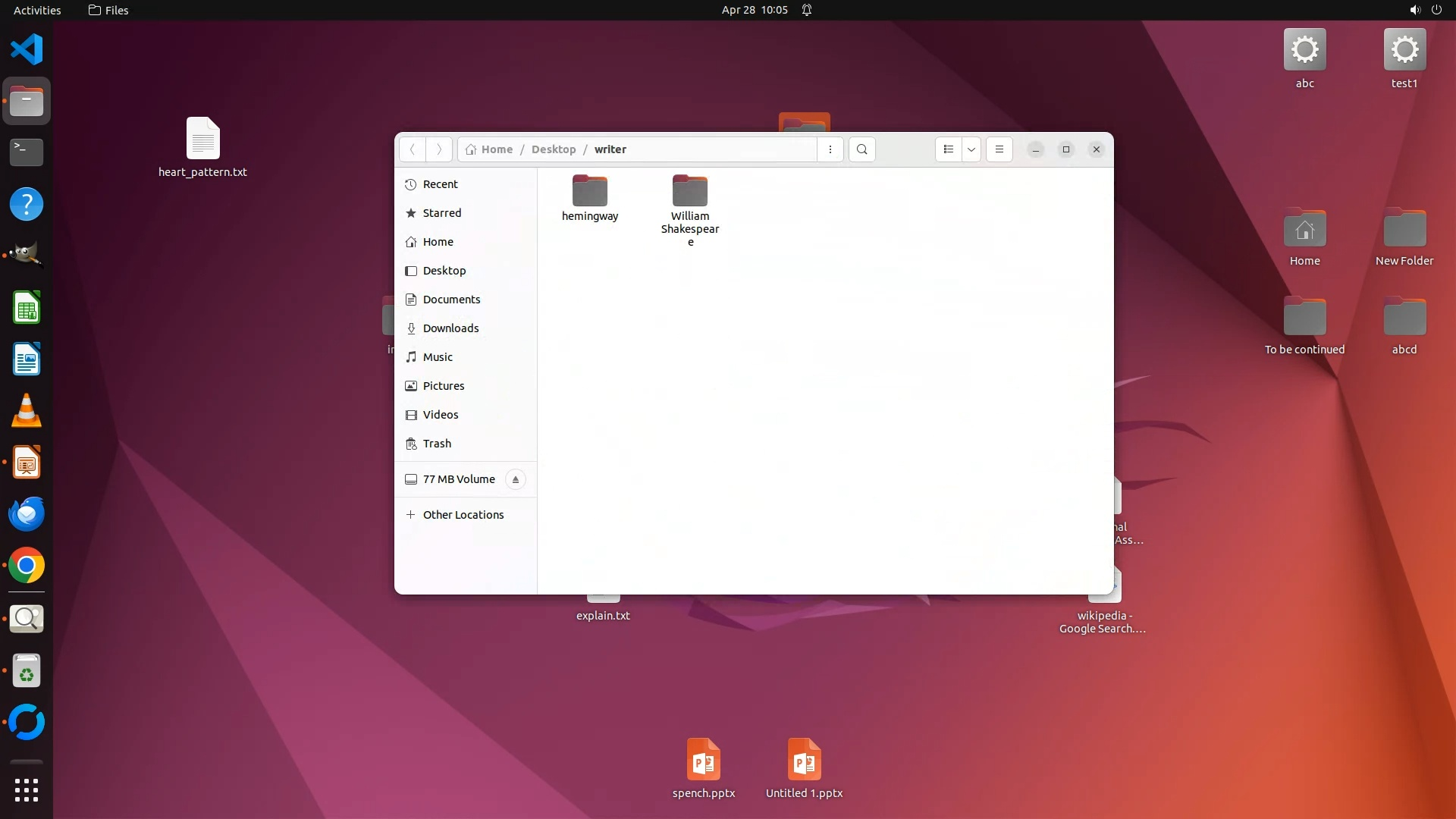
Task: Open Other Locations in sidebar
Action: click(x=463, y=515)
